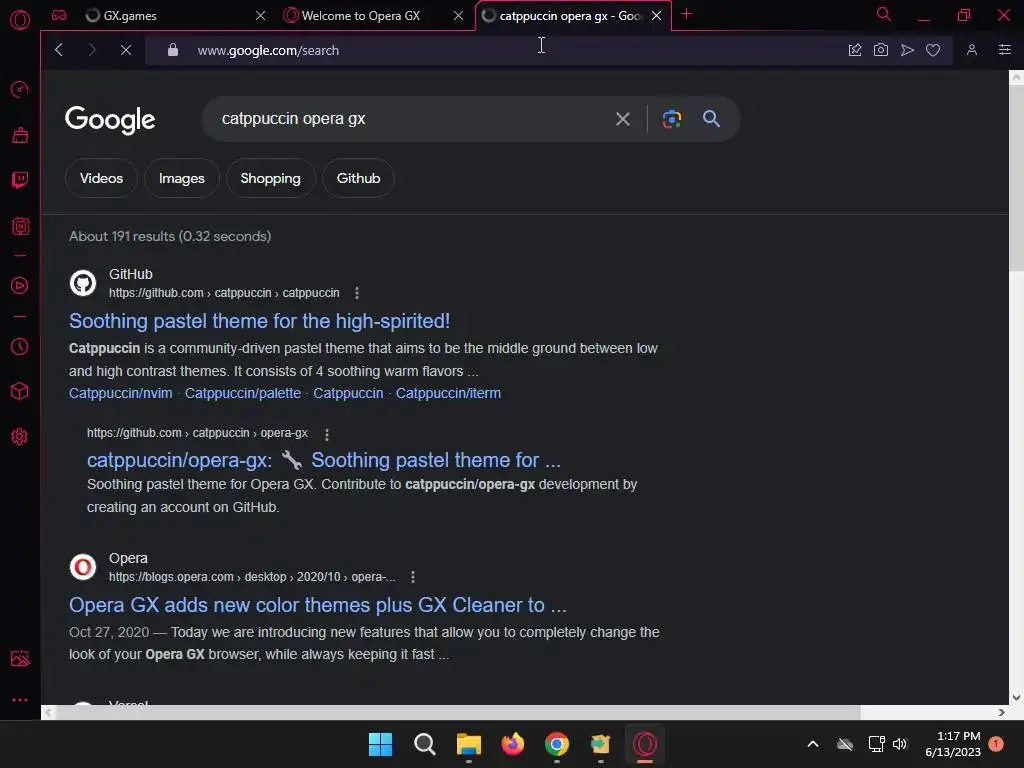
Task: Open File Explorer from taskbar
Action: [468, 744]
